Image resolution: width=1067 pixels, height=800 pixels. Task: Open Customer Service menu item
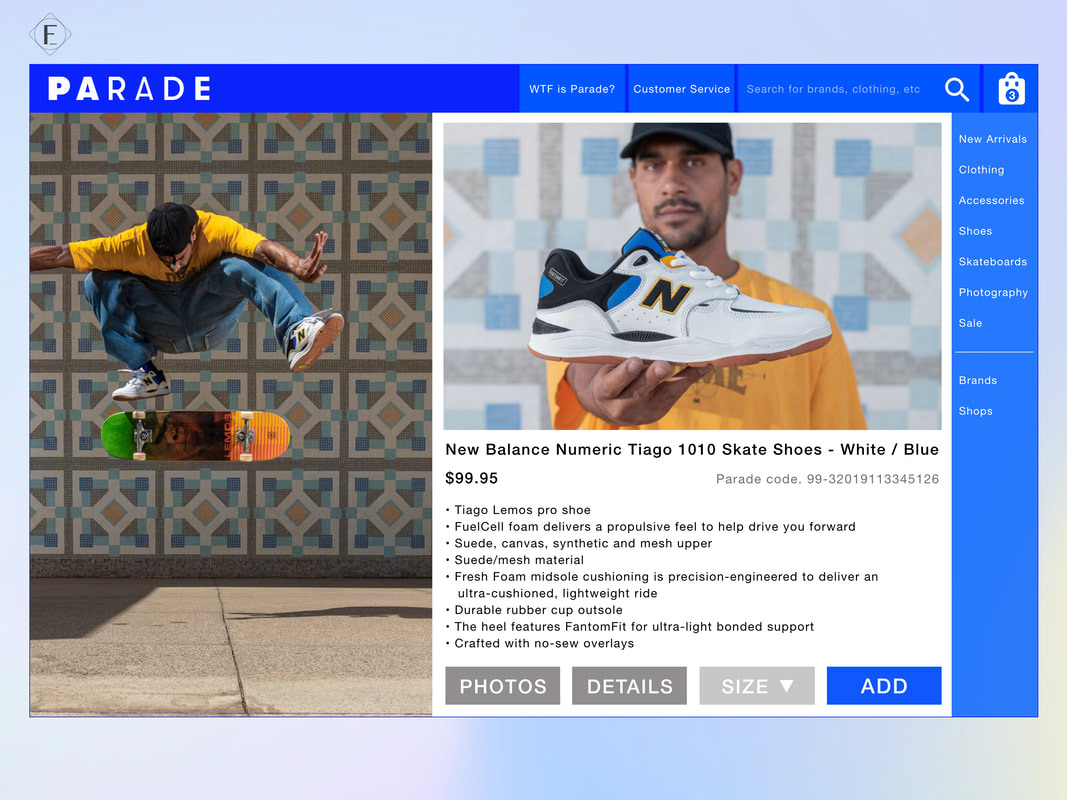(x=681, y=89)
